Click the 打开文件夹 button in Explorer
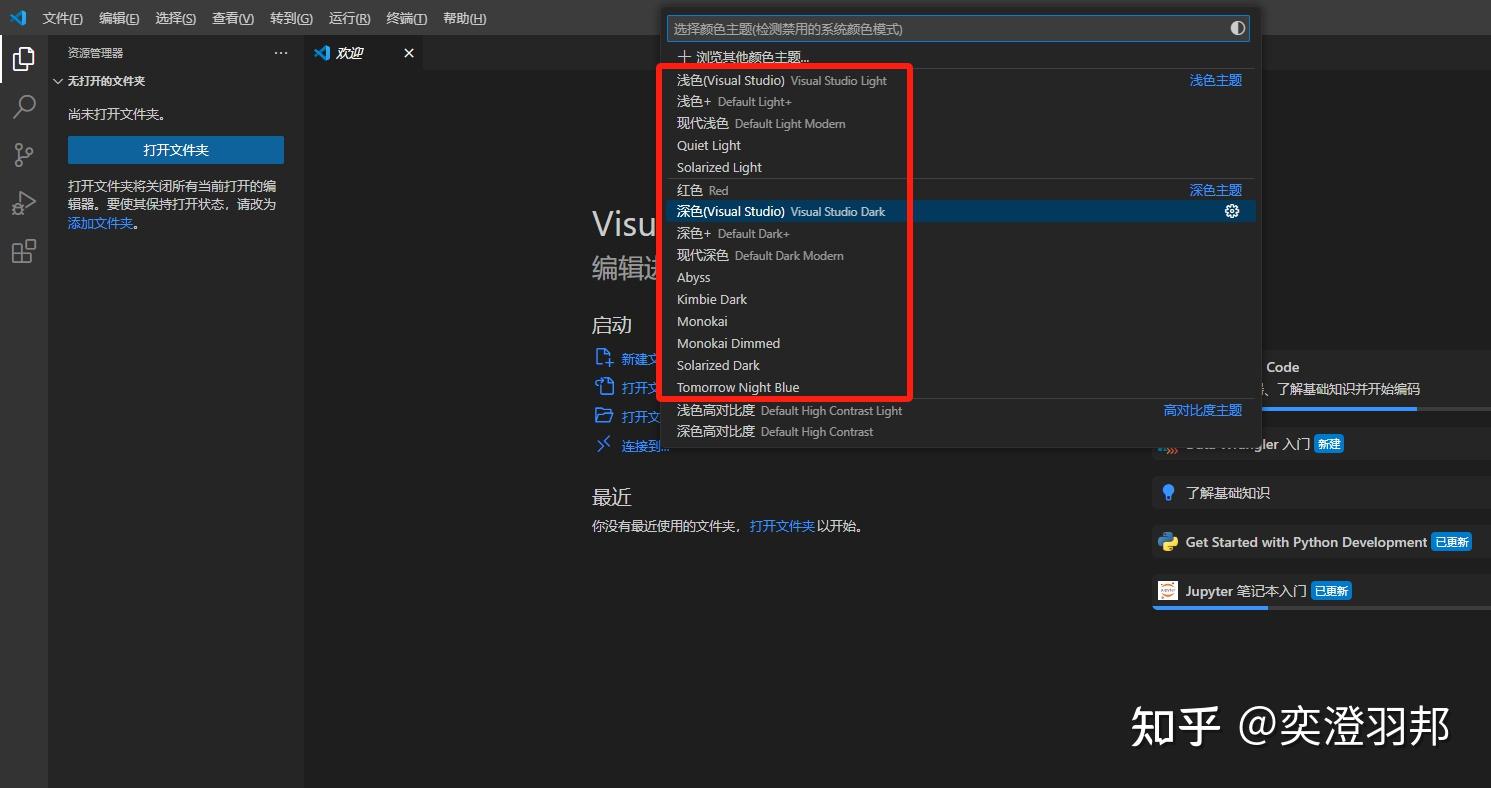This screenshot has height=788, width=1491. (x=175, y=149)
